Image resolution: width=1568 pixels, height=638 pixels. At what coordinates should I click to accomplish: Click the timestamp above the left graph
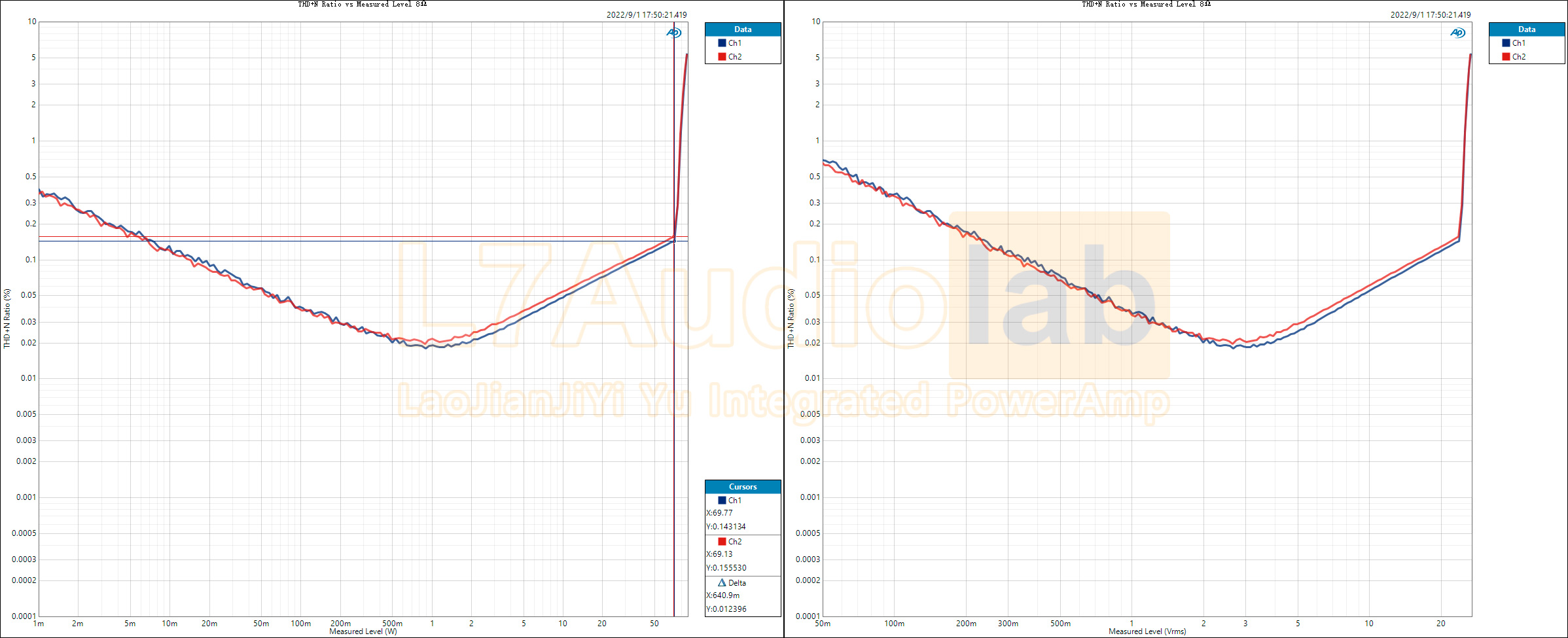pos(647,14)
